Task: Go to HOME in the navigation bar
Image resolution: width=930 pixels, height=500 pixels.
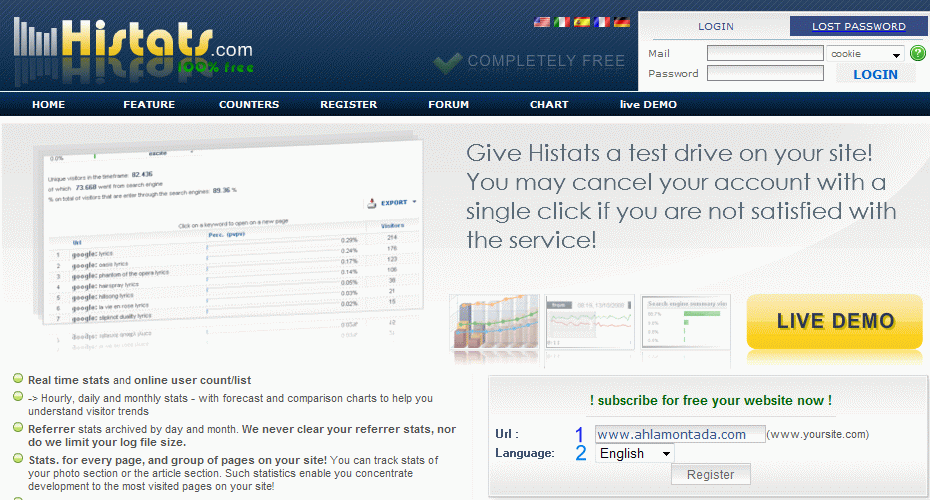Action: [49, 104]
